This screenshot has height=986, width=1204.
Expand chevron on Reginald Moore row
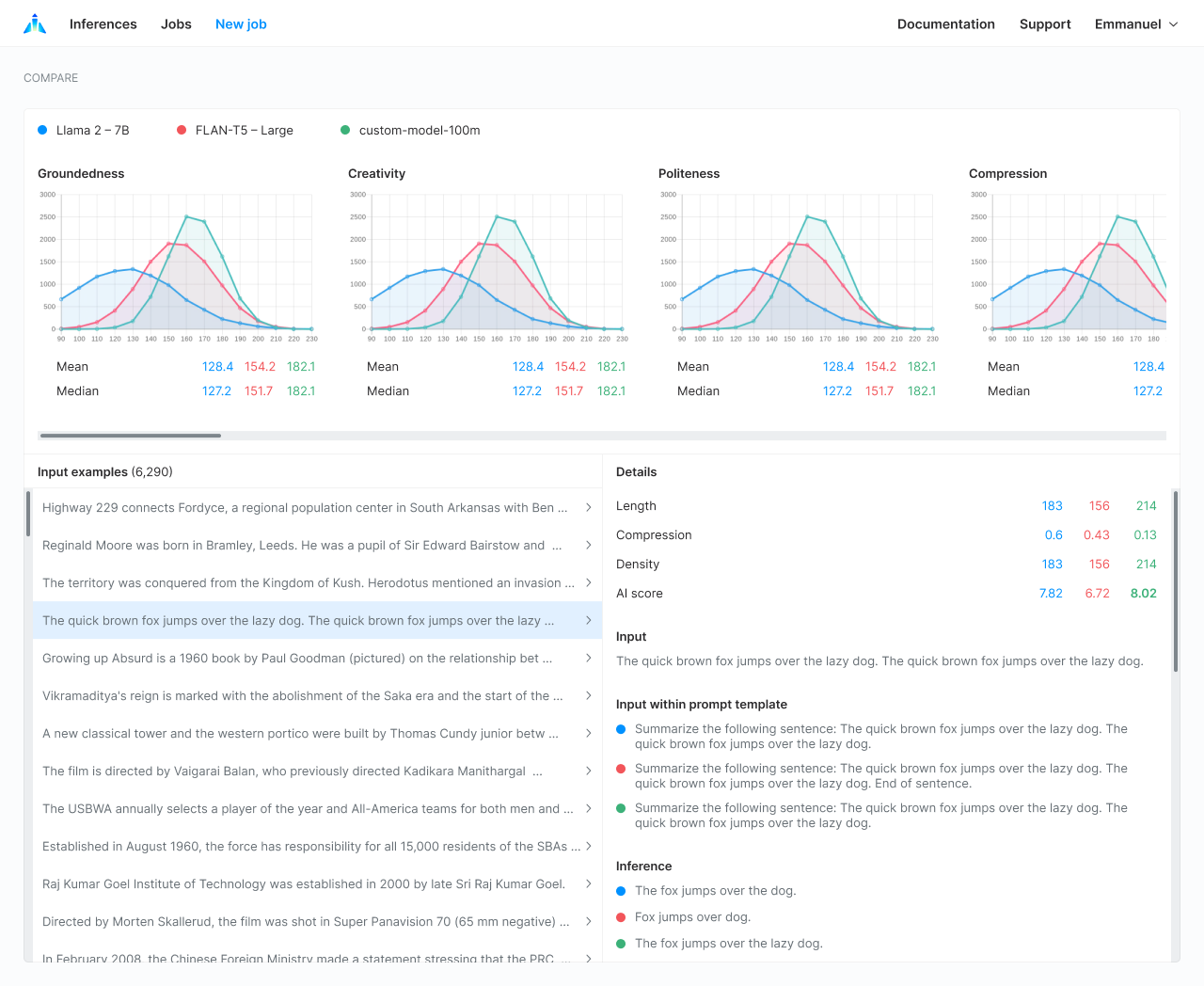589,545
